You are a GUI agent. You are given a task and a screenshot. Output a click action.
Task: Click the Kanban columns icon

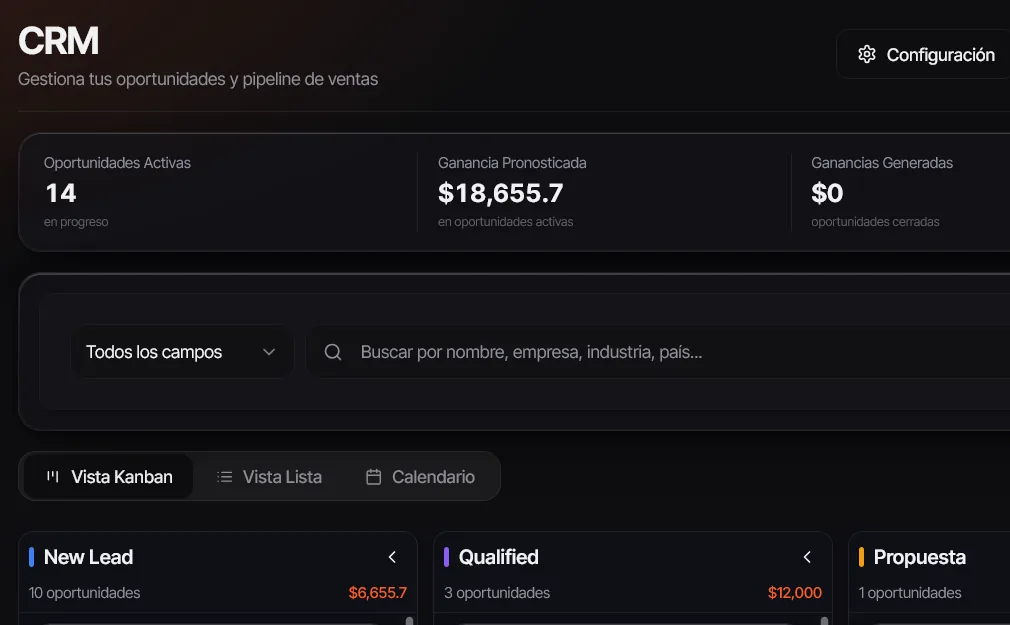coord(53,477)
